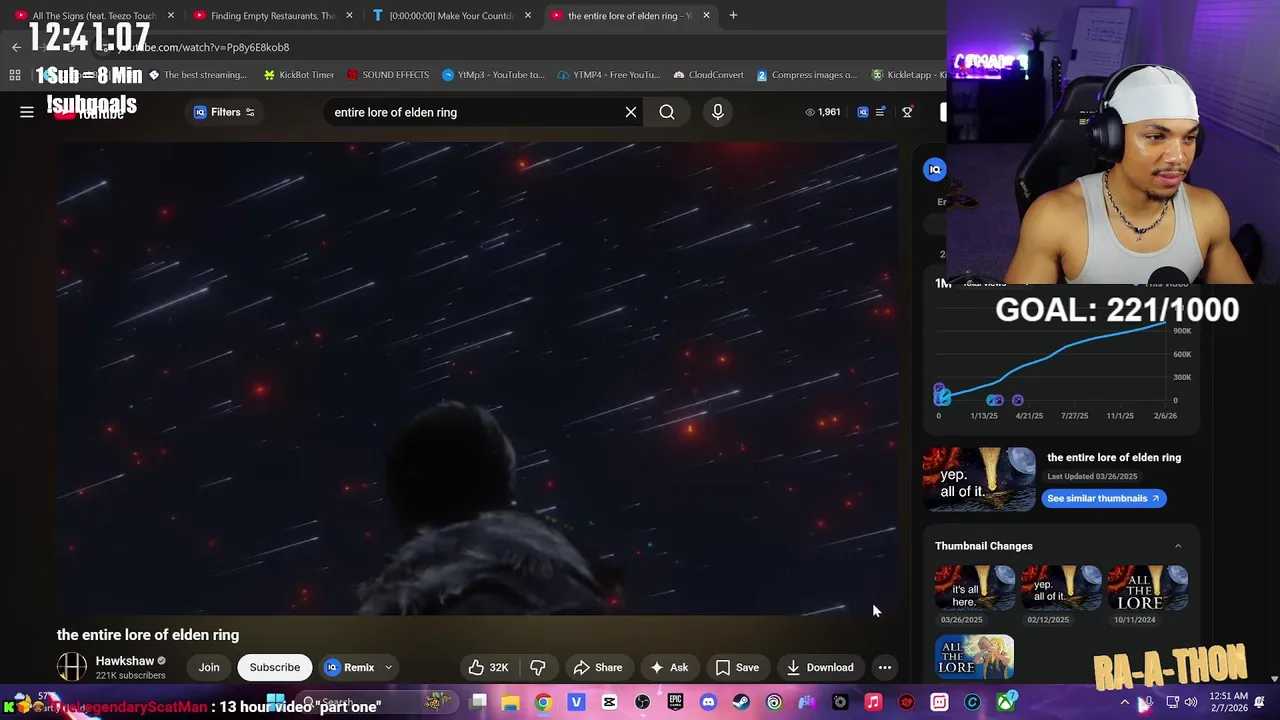
Task: Open OBS Studio from taskbar
Action: (642, 703)
